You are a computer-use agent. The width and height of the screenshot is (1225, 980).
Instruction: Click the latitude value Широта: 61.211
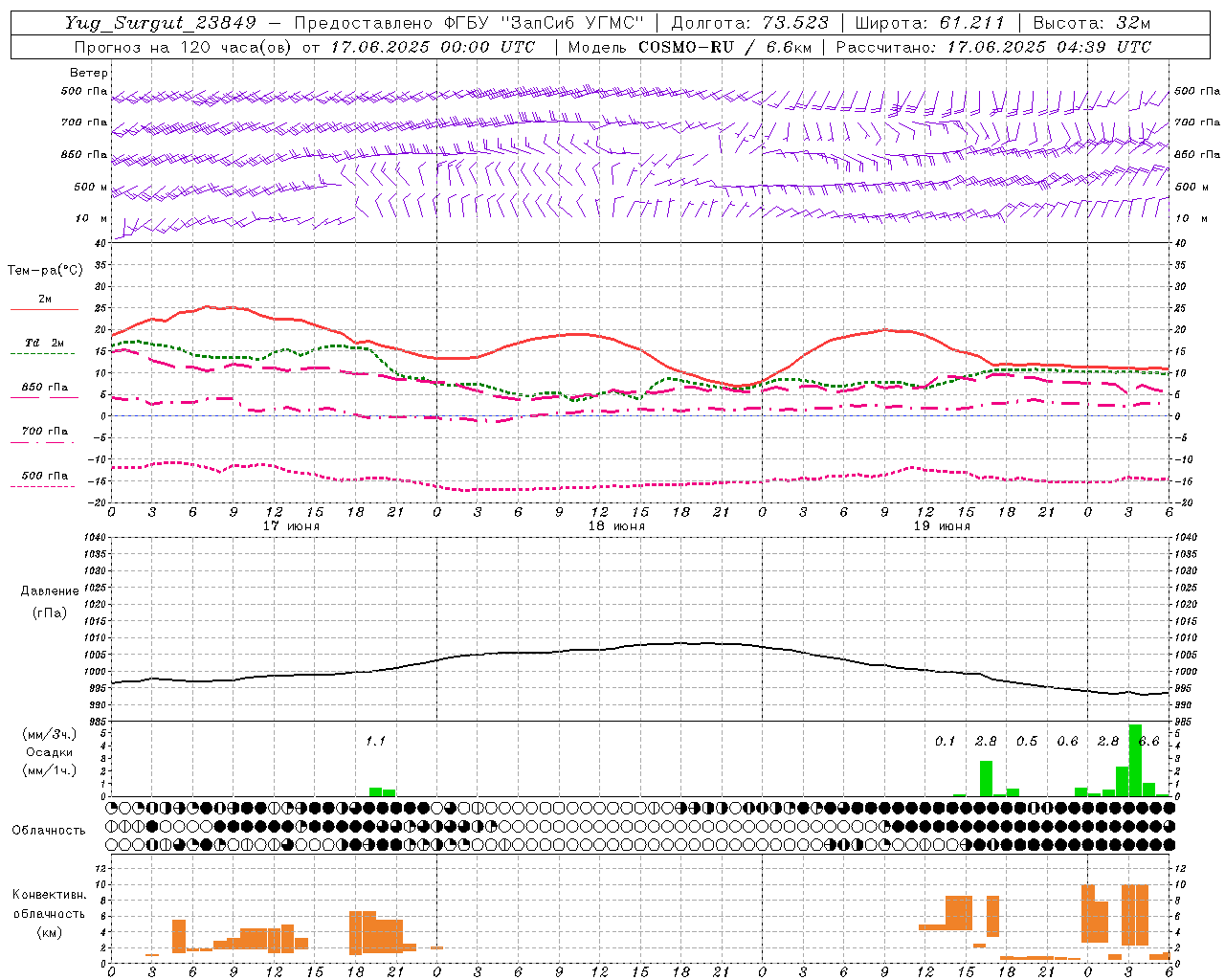(929, 23)
